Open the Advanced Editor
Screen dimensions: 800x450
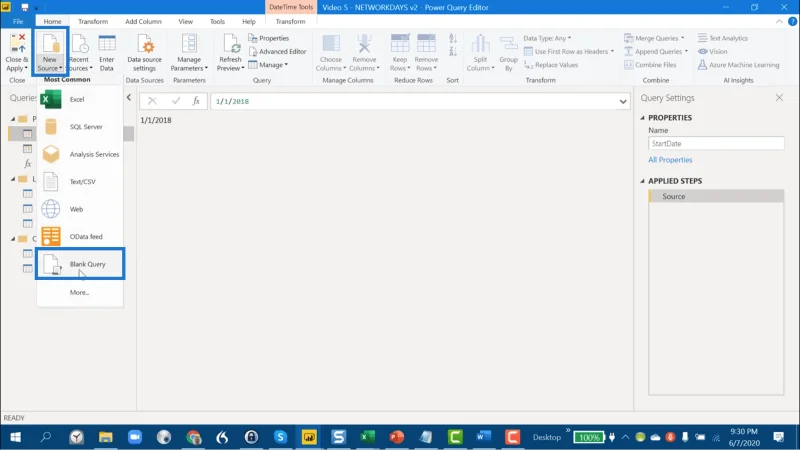(278, 52)
